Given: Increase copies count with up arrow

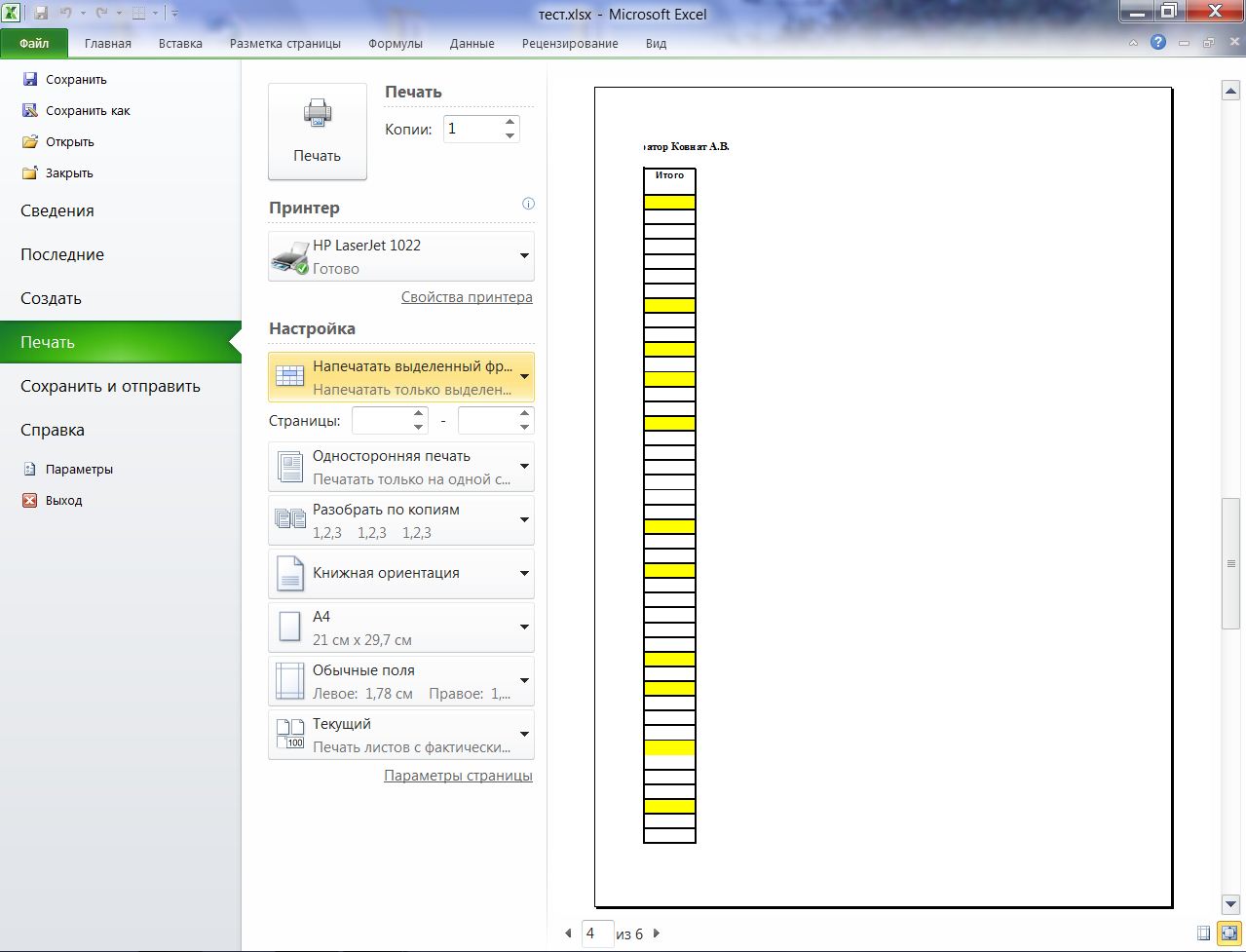Looking at the screenshot, I should [x=510, y=122].
